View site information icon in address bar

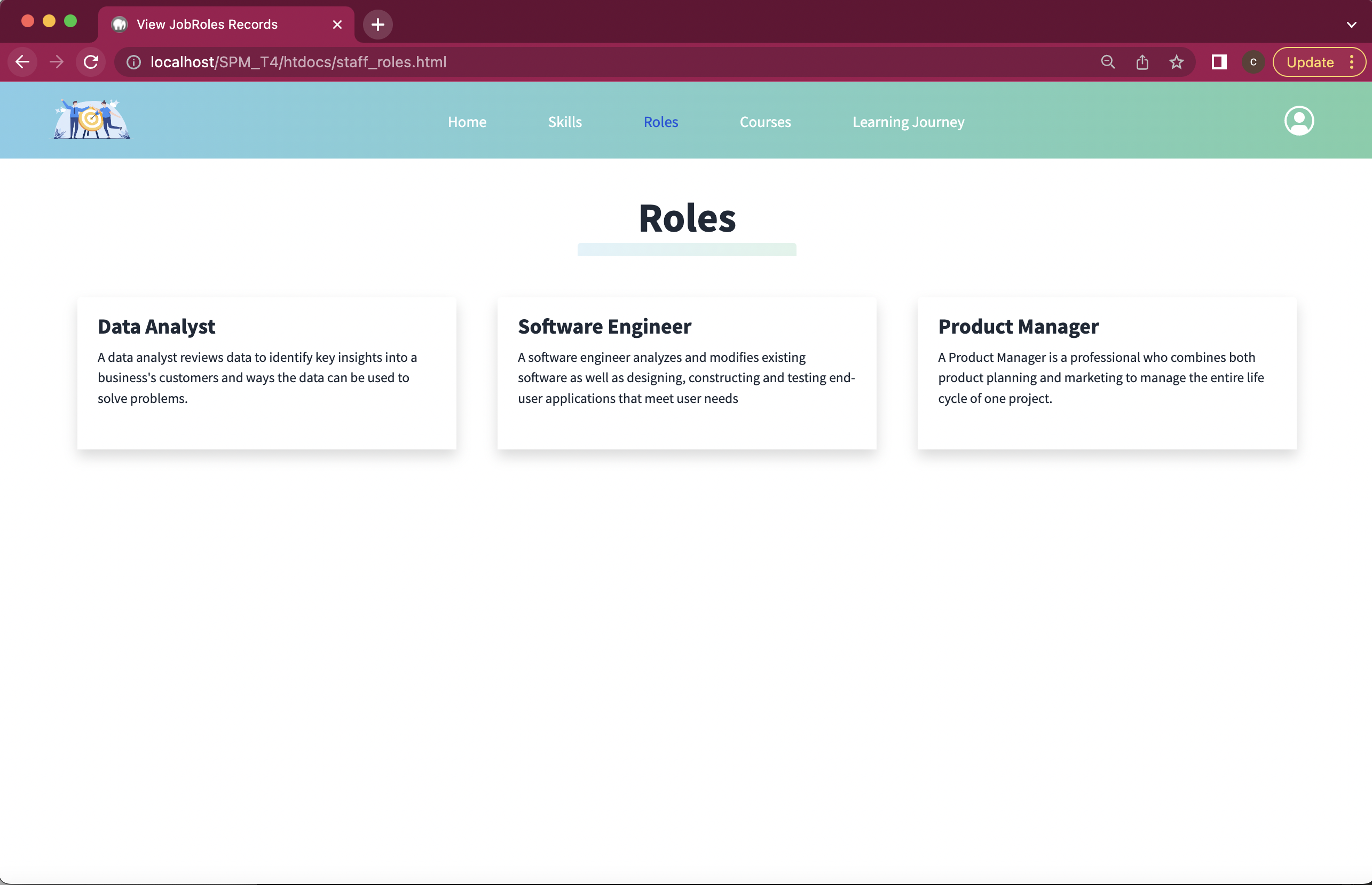click(x=133, y=62)
